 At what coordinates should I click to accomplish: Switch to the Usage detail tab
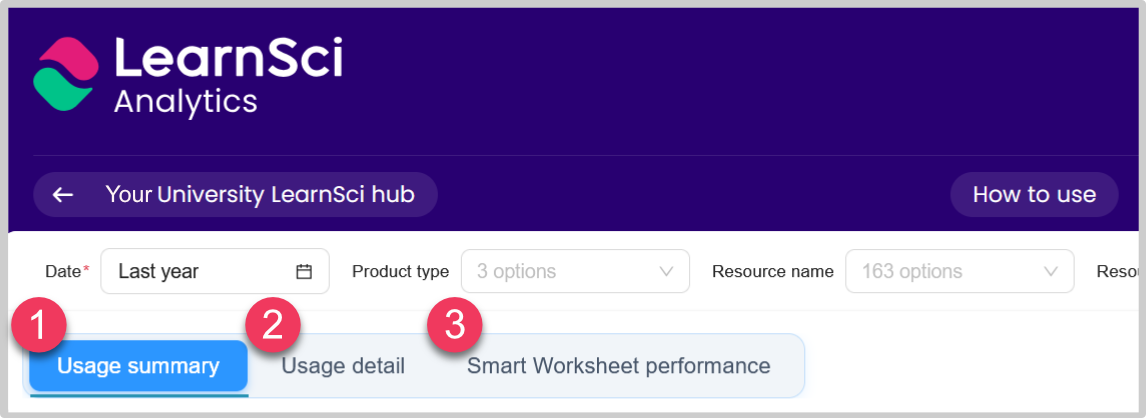(343, 366)
